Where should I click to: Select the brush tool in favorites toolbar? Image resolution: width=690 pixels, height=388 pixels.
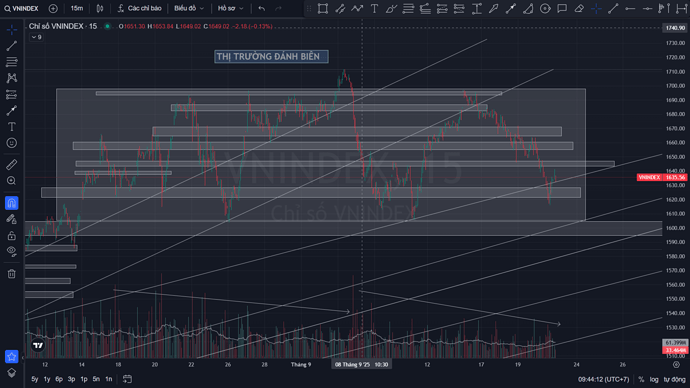pyautogui.click(x=391, y=8)
